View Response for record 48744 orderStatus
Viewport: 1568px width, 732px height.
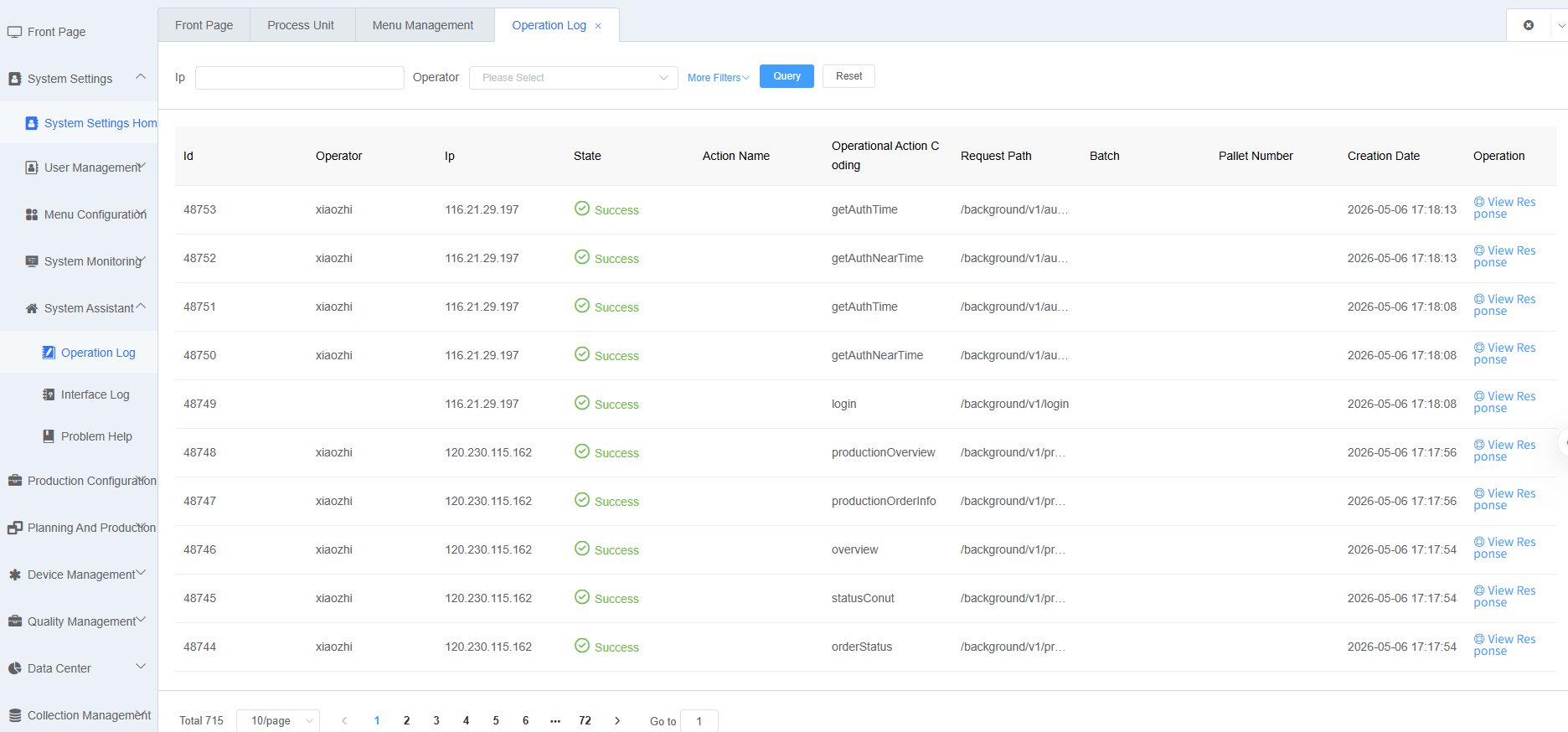click(x=1504, y=645)
